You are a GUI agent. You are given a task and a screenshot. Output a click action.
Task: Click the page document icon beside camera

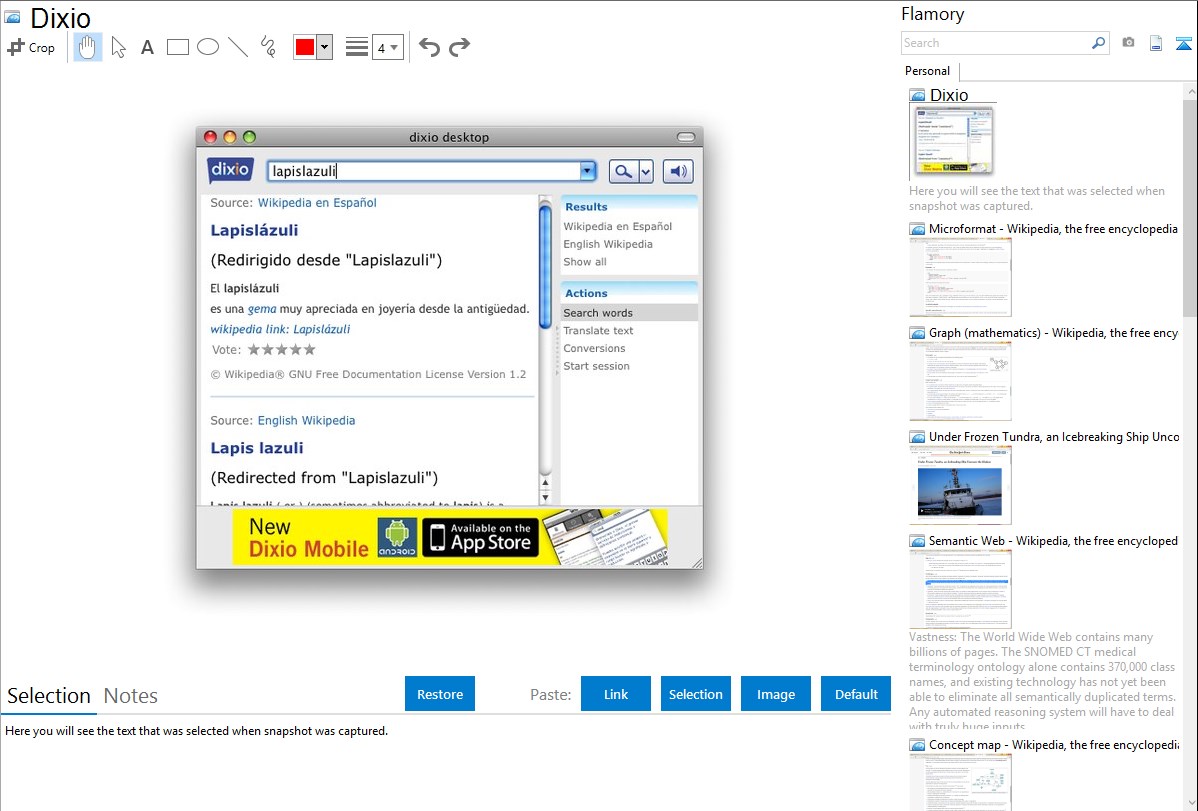tap(1156, 44)
